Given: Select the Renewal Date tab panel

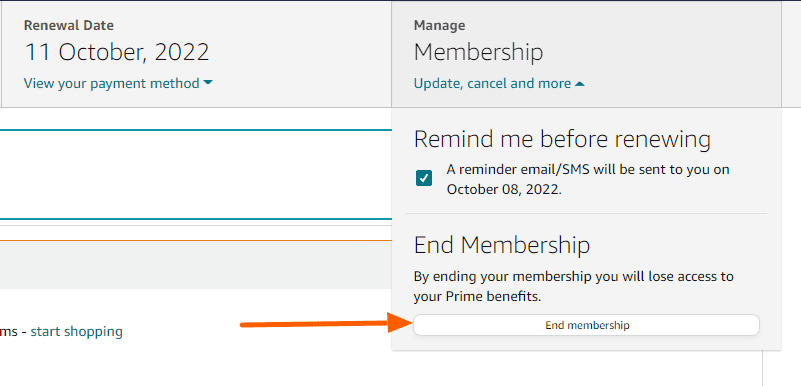Looking at the screenshot, I should [197, 54].
